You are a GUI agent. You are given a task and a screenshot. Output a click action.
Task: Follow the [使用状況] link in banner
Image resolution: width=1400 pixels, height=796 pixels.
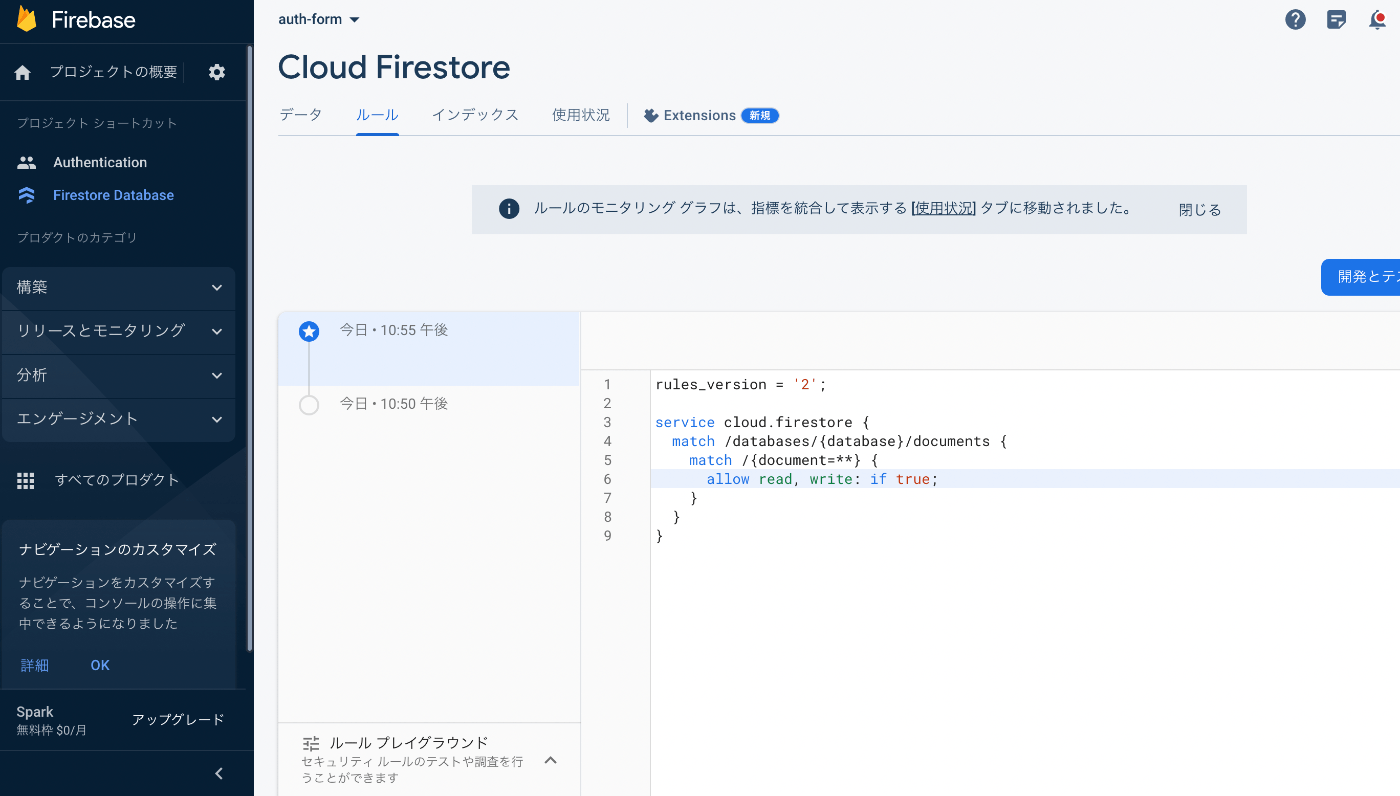pyautogui.click(x=943, y=208)
